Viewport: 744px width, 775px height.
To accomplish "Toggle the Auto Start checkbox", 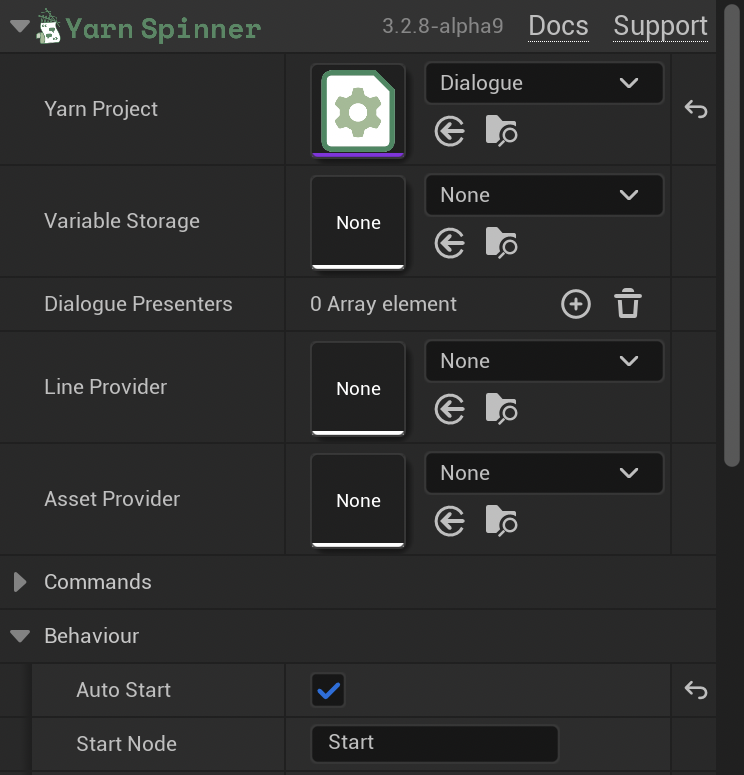I will coord(328,690).
